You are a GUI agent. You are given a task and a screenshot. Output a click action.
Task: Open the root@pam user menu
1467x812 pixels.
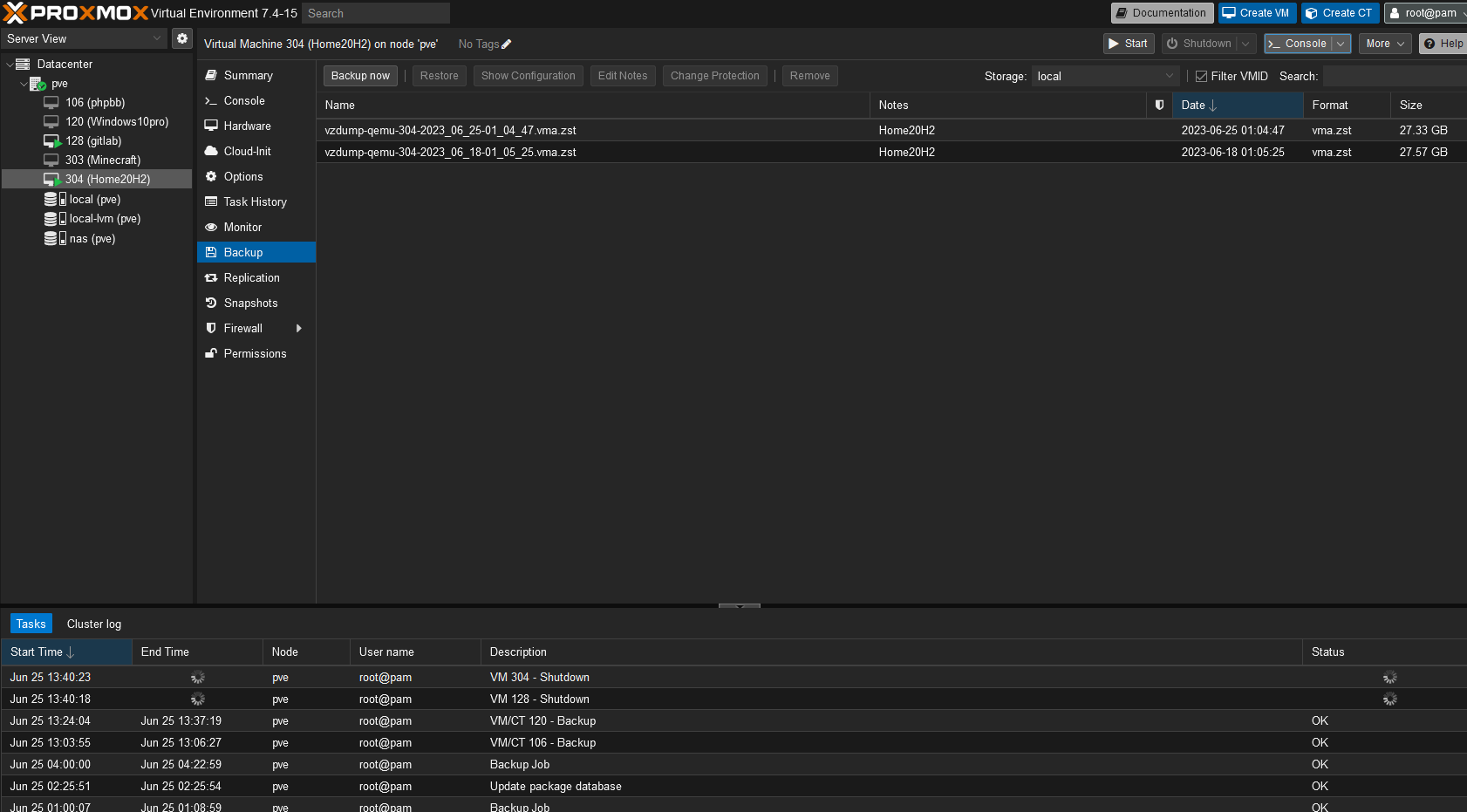click(x=1426, y=13)
